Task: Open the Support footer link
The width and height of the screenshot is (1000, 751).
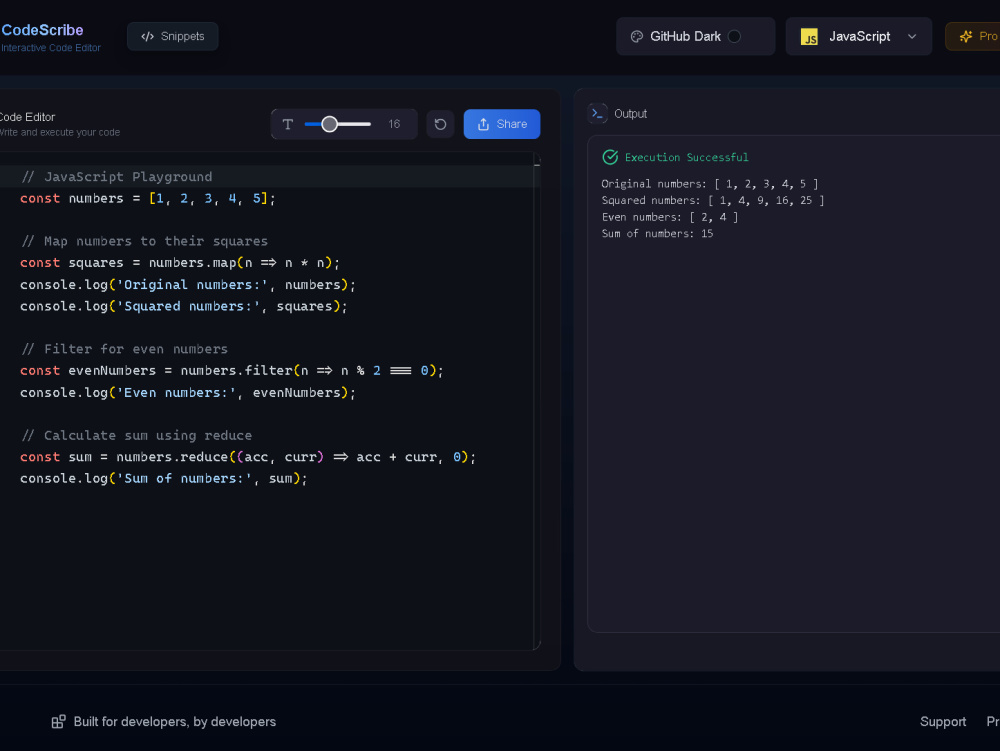Action: pyautogui.click(x=943, y=722)
